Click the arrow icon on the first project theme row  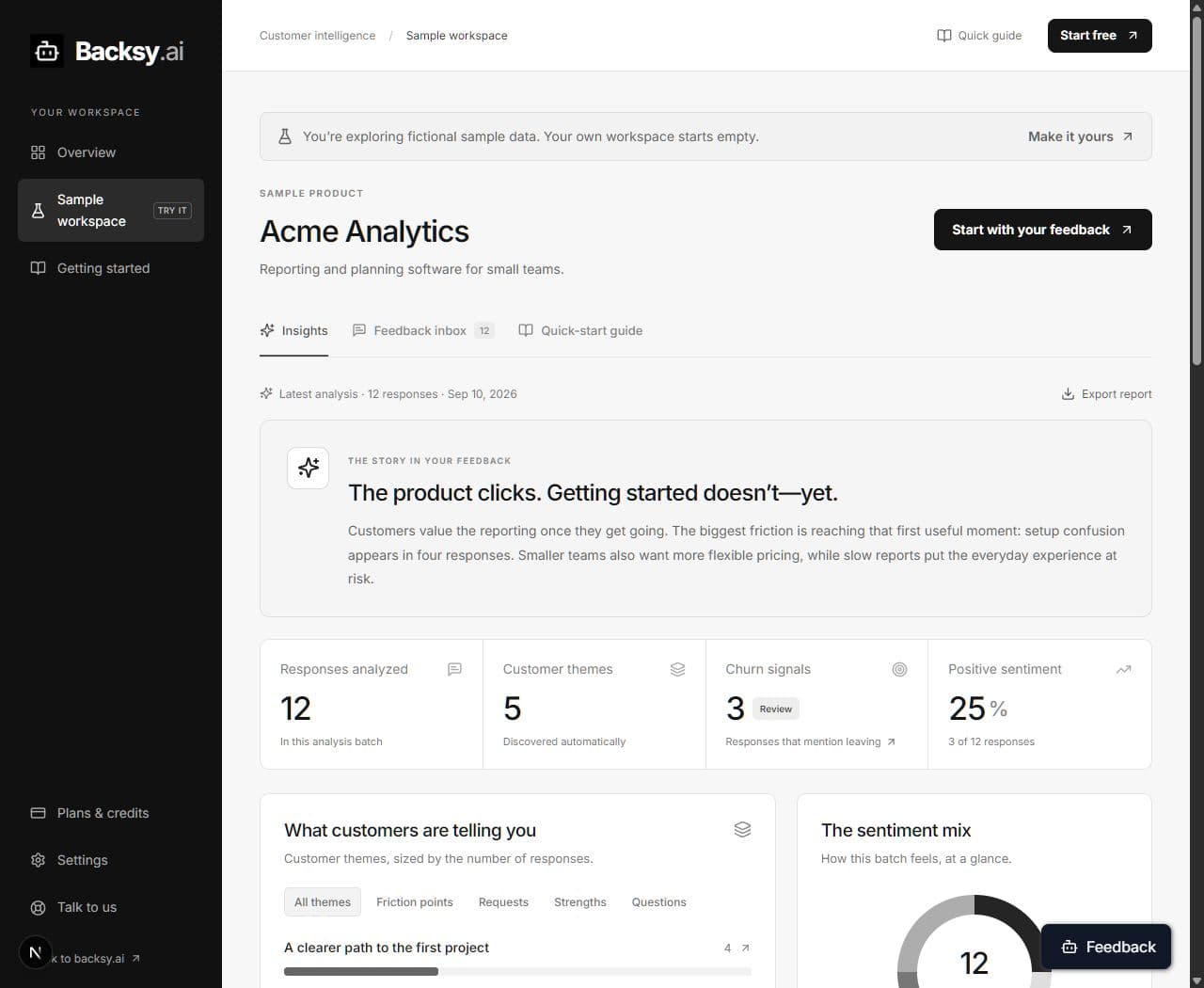[745, 948]
